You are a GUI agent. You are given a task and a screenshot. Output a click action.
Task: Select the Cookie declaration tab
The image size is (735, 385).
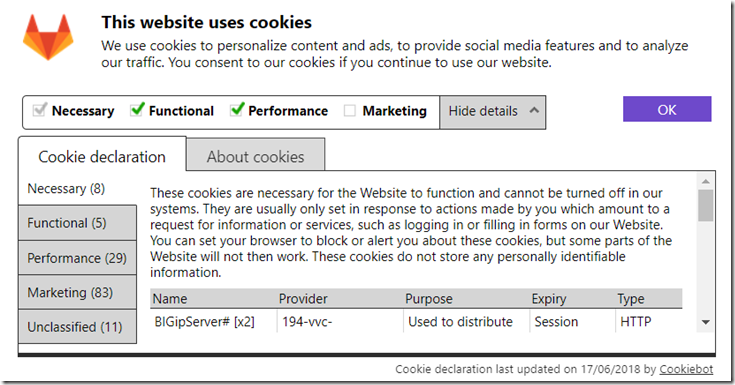tap(102, 156)
